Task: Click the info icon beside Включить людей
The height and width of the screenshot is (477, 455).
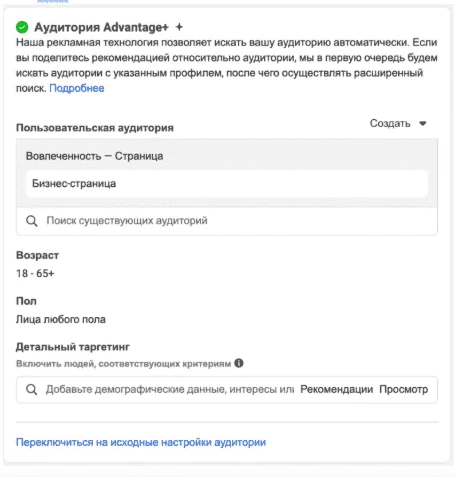Action: 239,363
